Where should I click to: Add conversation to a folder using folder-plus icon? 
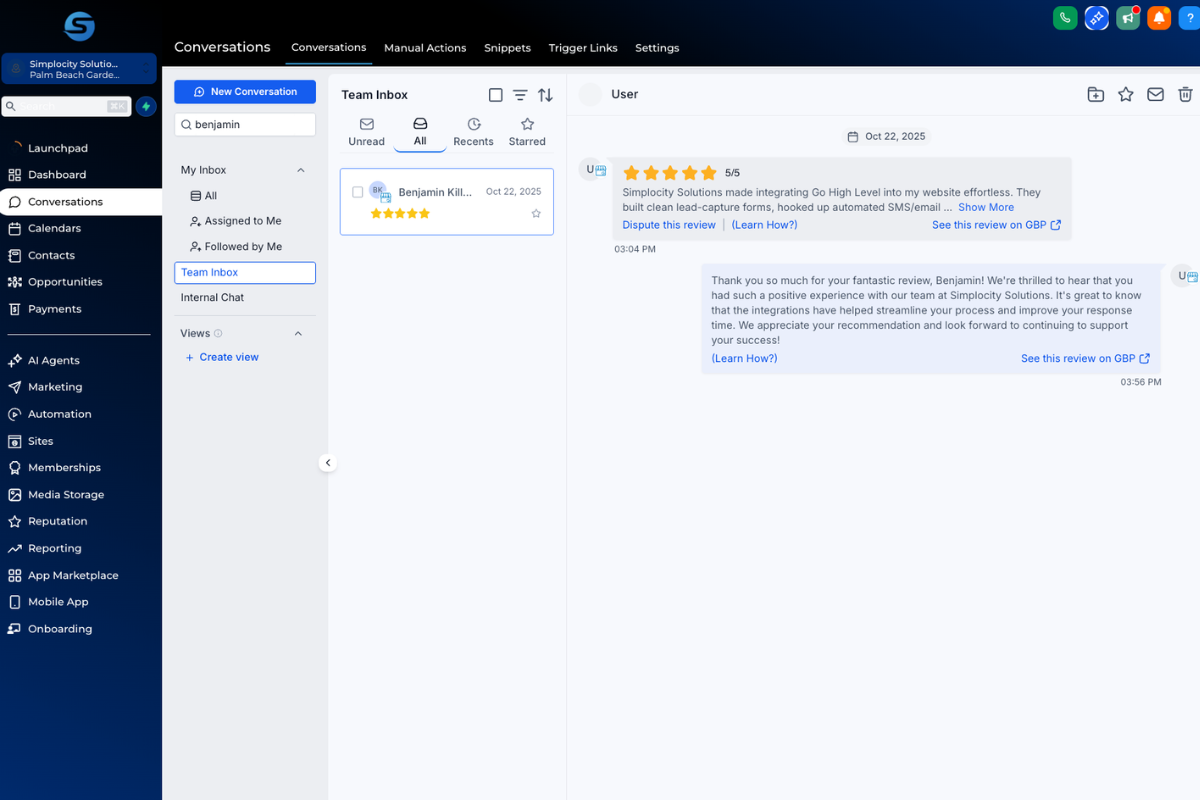[x=1095, y=94]
